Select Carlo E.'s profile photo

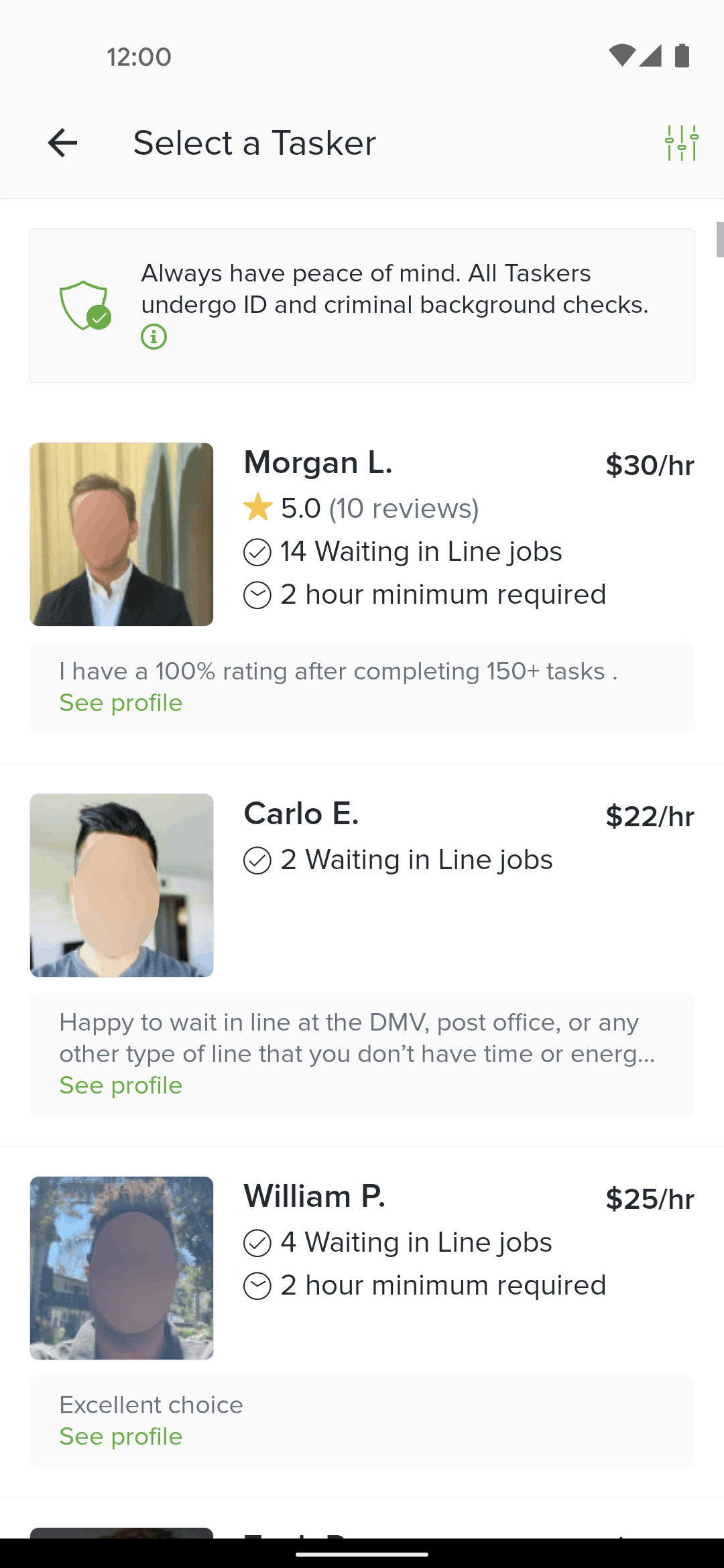(121, 885)
